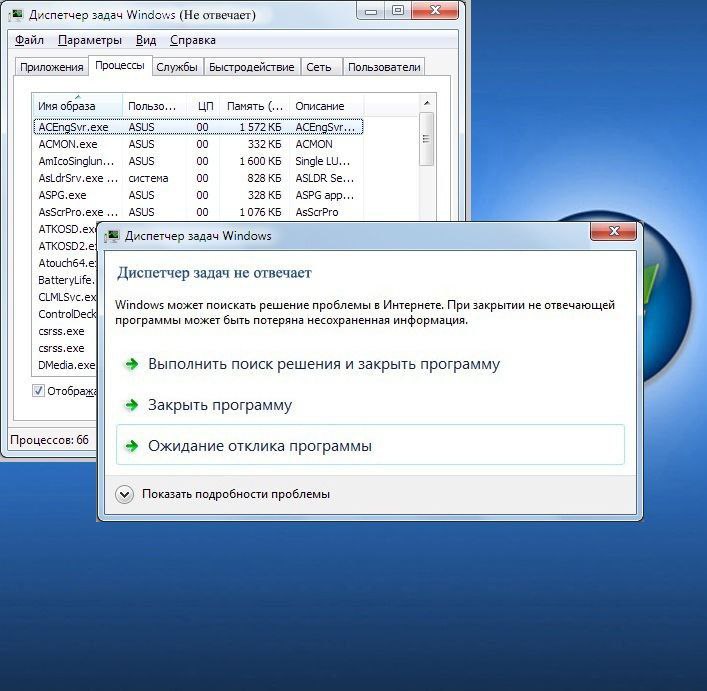This screenshot has height=691, width=707.
Task: Click memory value '828 КБ'
Action: [x=264, y=178]
